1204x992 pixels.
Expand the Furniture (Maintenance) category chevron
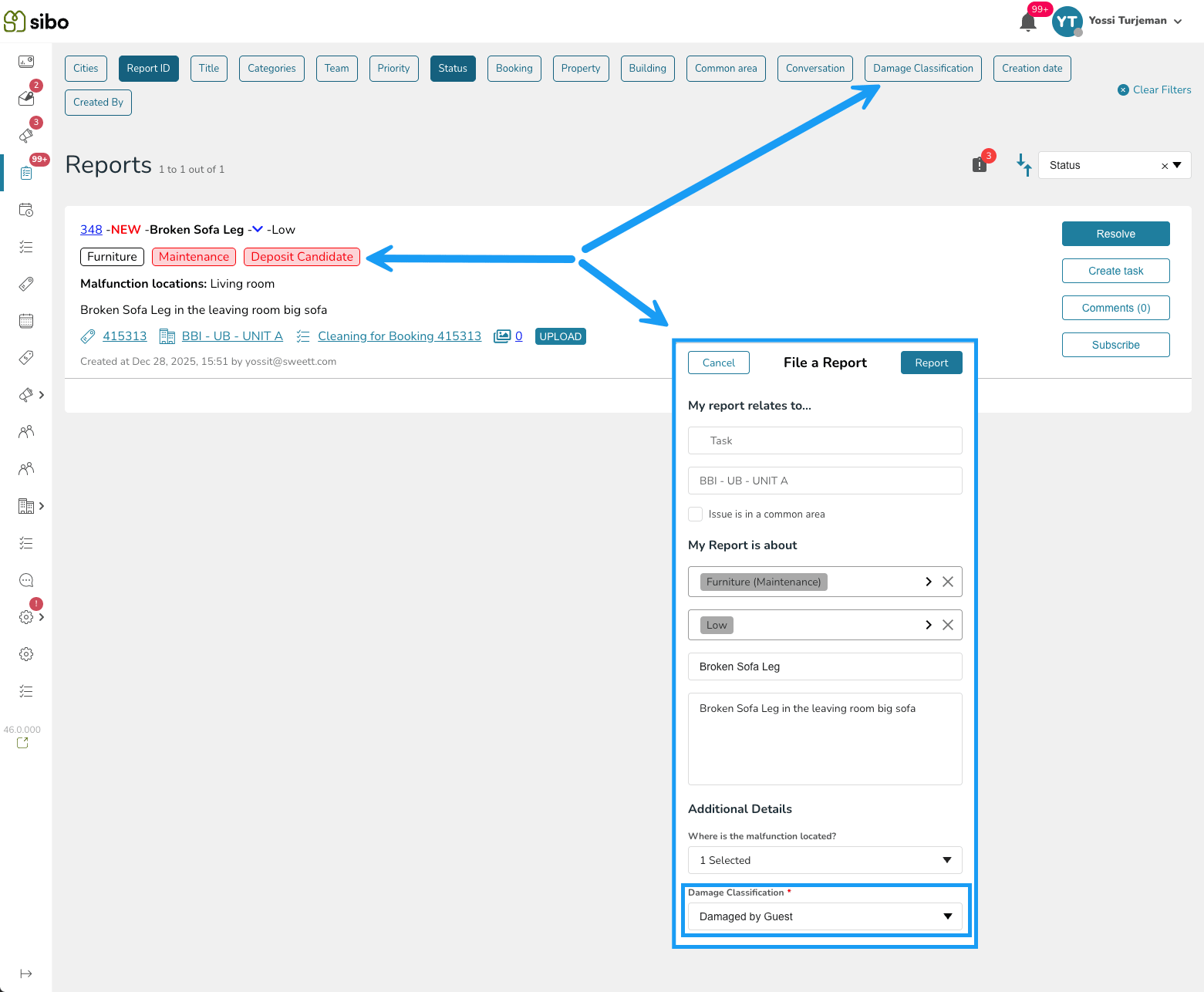coord(929,582)
